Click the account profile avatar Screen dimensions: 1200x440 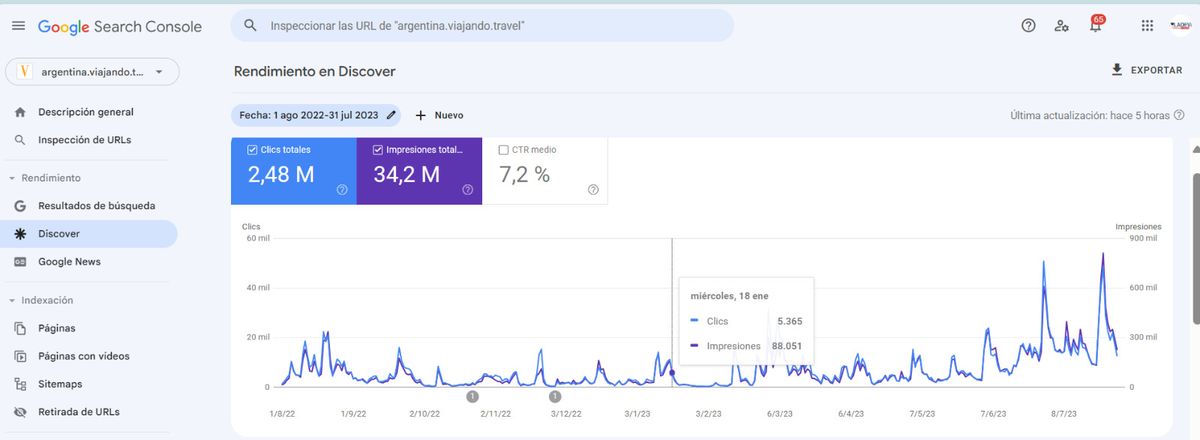click(1180, 26)
